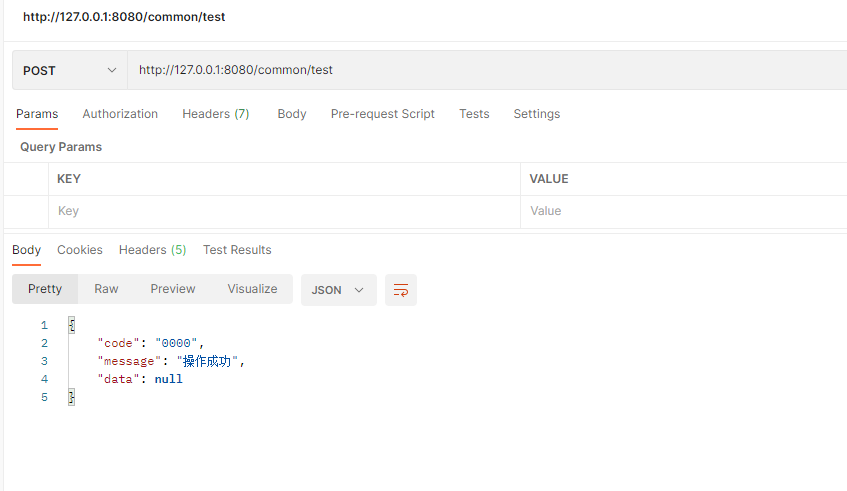Select the Raw view button

coord(106,289)
